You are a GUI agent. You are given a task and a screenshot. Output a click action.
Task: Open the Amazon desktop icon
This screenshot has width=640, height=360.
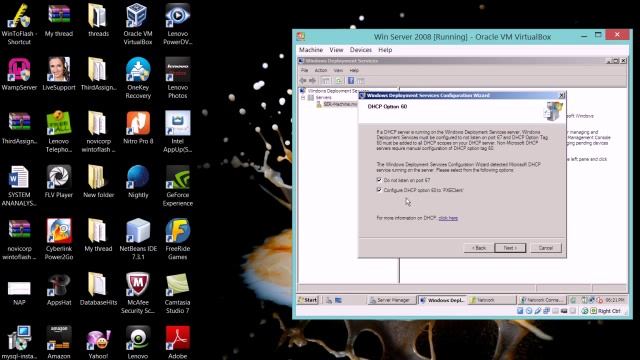(59, 342)
